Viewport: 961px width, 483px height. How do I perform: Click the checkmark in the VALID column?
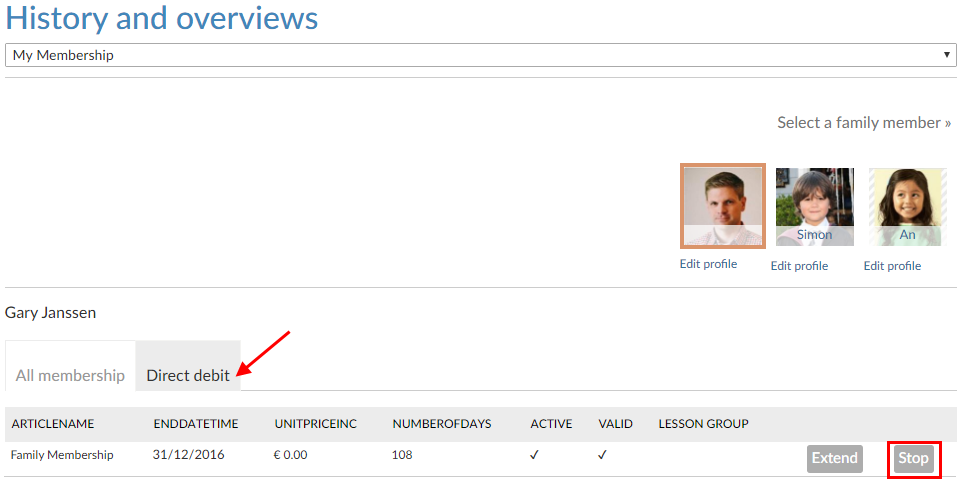pyautogui.click(x=603, y=455)
